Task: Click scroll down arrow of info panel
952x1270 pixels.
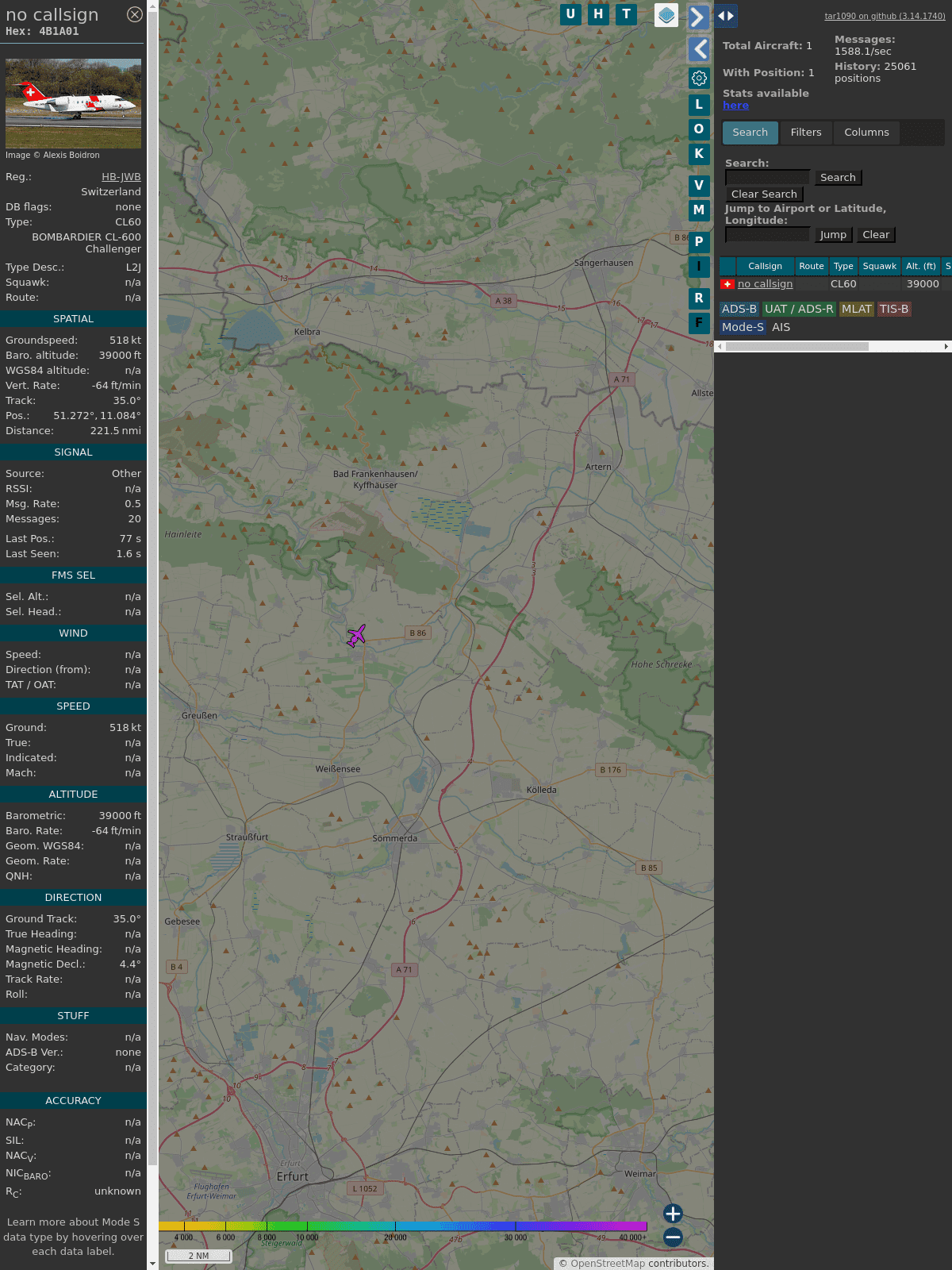Action: 152,1264
